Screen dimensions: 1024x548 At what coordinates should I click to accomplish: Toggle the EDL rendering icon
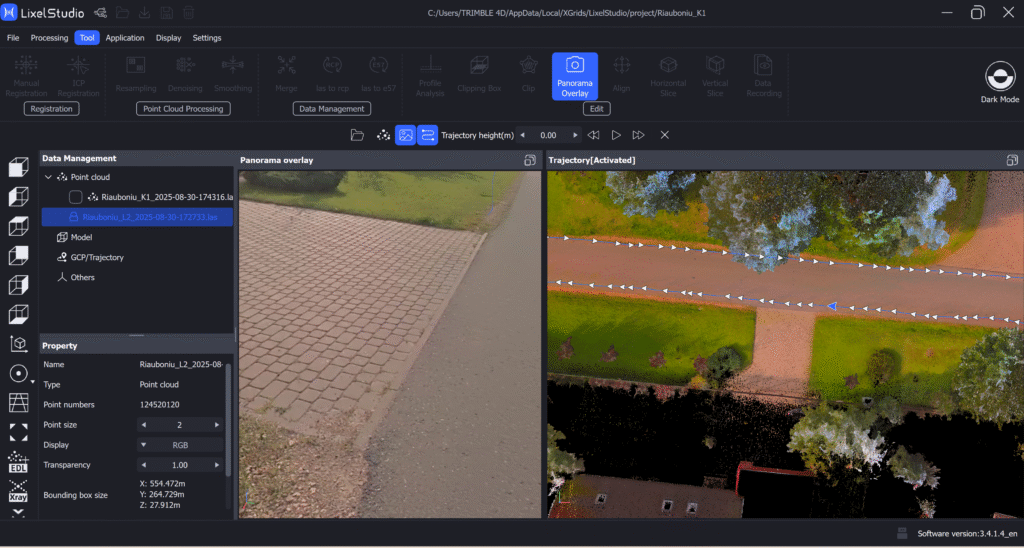[18, 461]
